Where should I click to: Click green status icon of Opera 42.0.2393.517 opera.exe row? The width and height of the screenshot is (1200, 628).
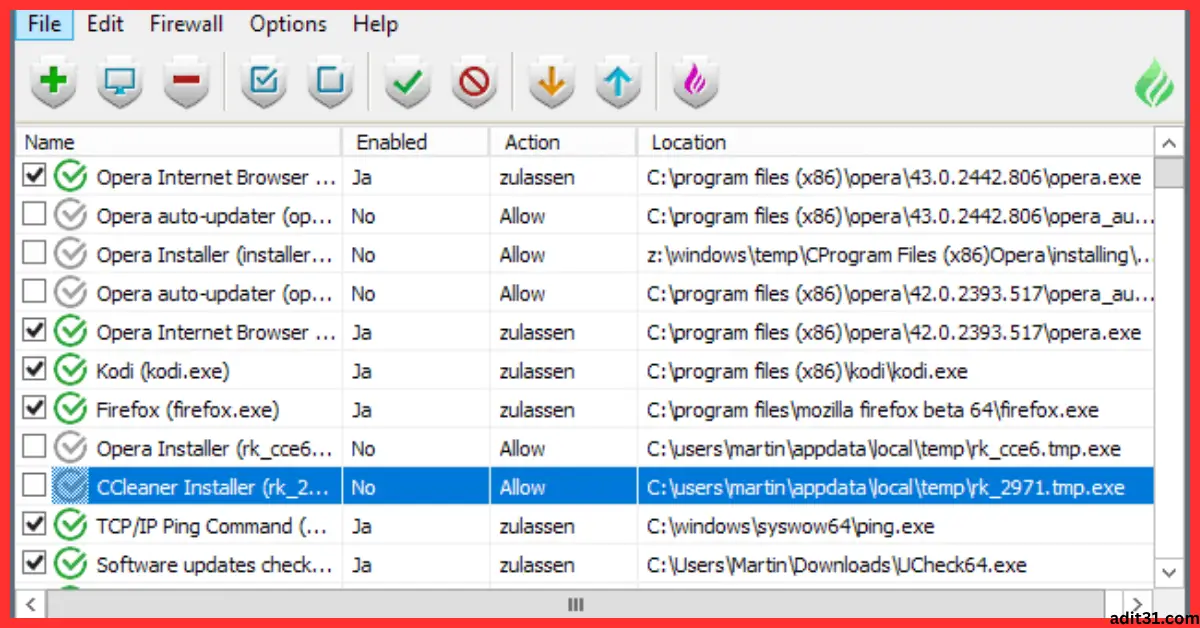[x=70, y=332]
